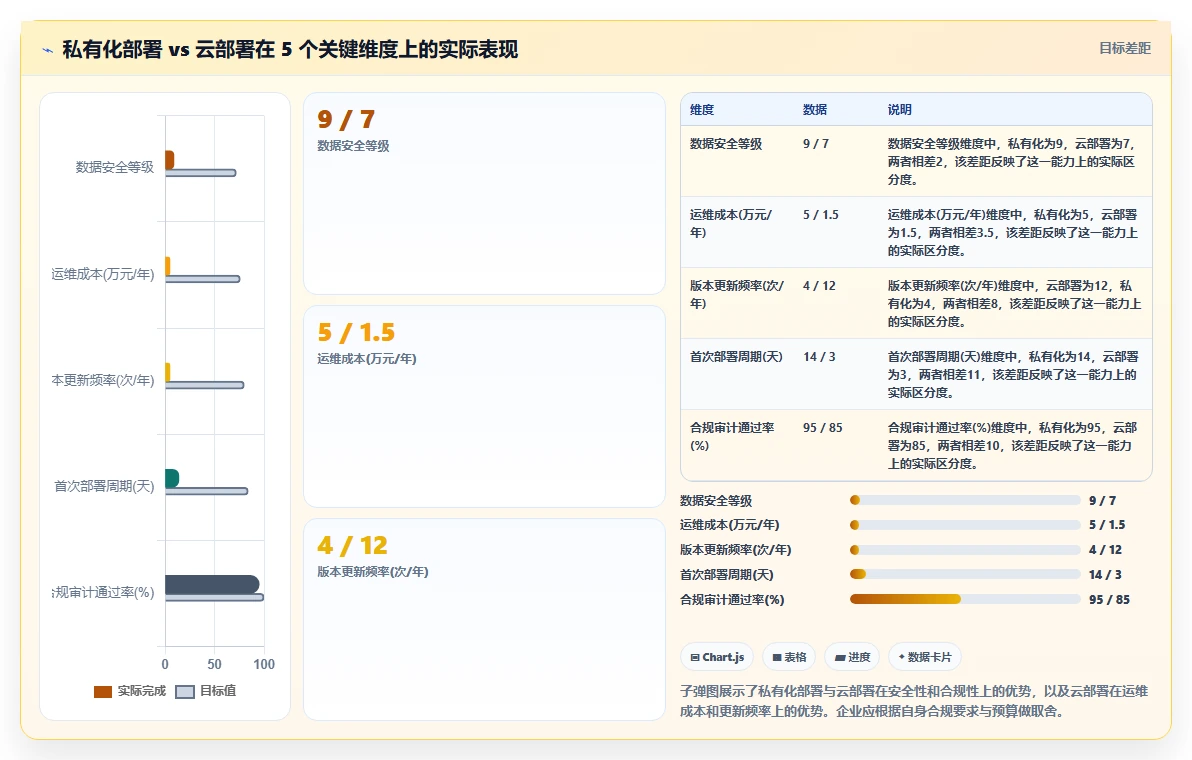The image size is (1192, 760).
Task: Click the table description mentioning 两者相差2
Action: point(1012,162)
